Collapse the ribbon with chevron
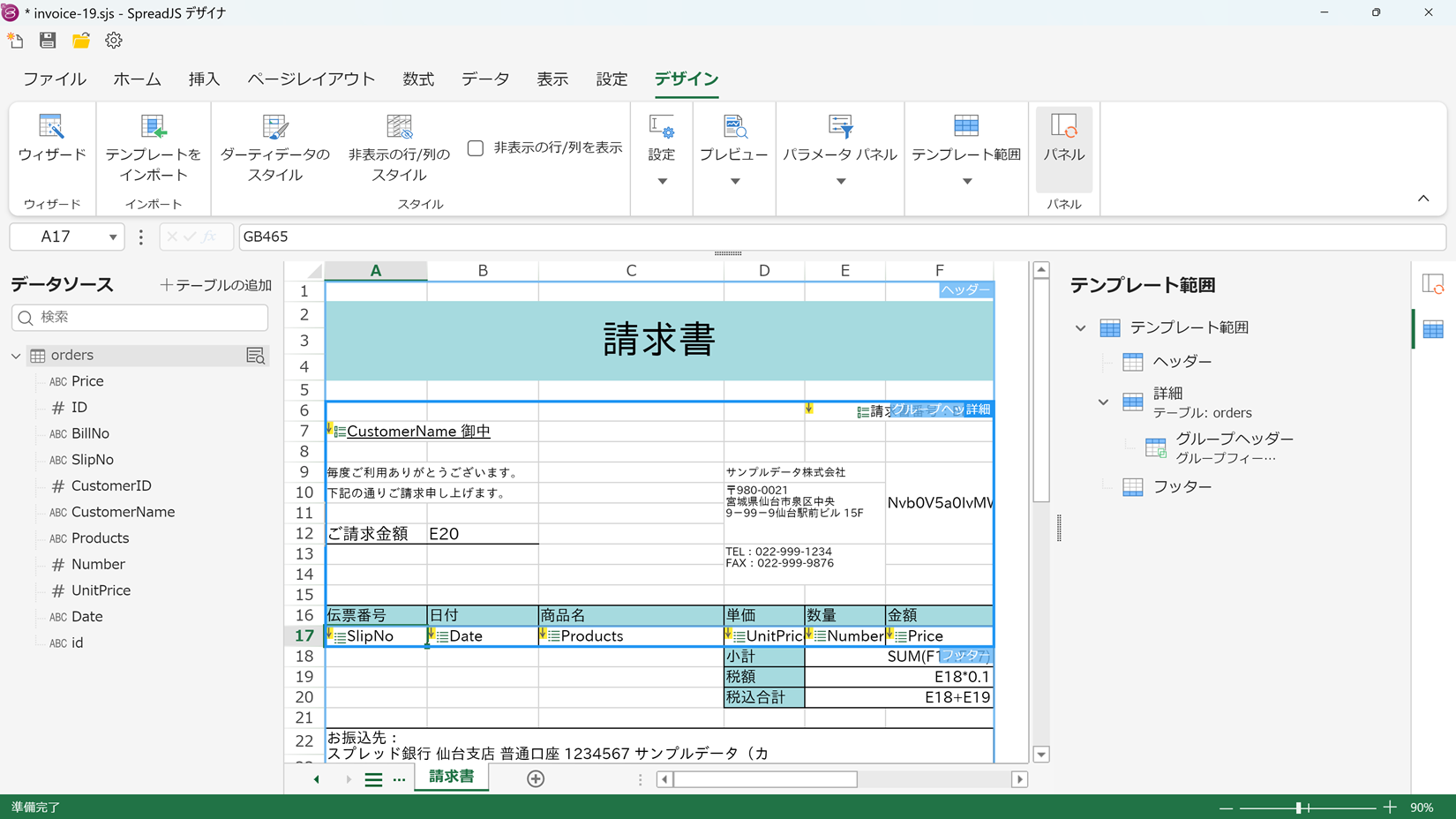 pos(1423,199)
